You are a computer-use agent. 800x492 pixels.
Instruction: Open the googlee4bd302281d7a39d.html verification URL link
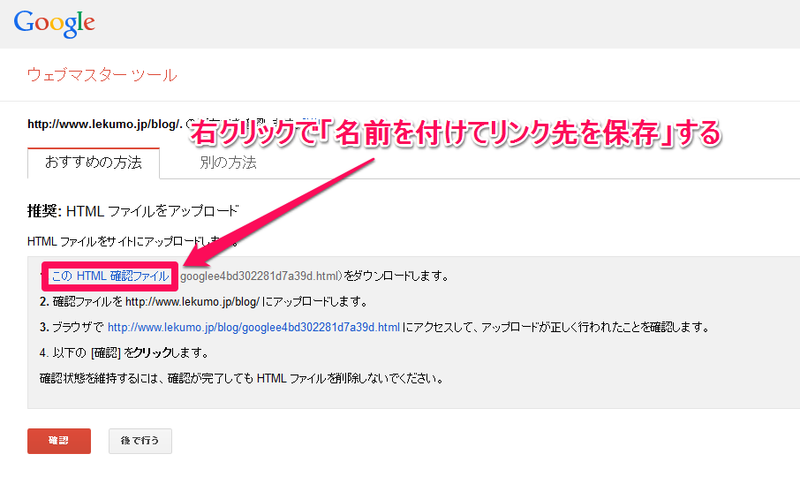click(254, 327)
